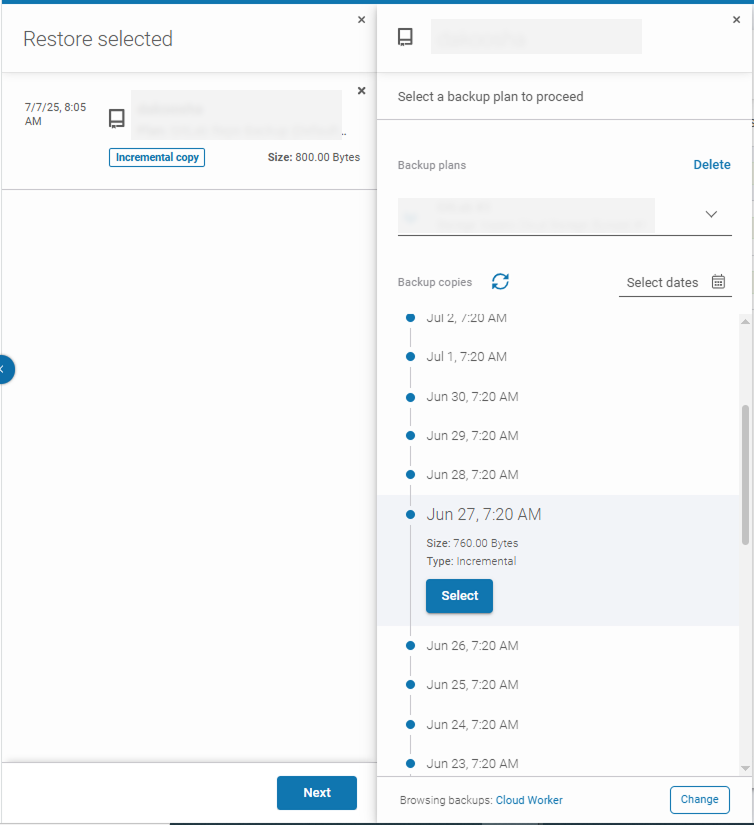Click the Cloud Worker link
754x825 pixels.
click(x=529, y=800)
